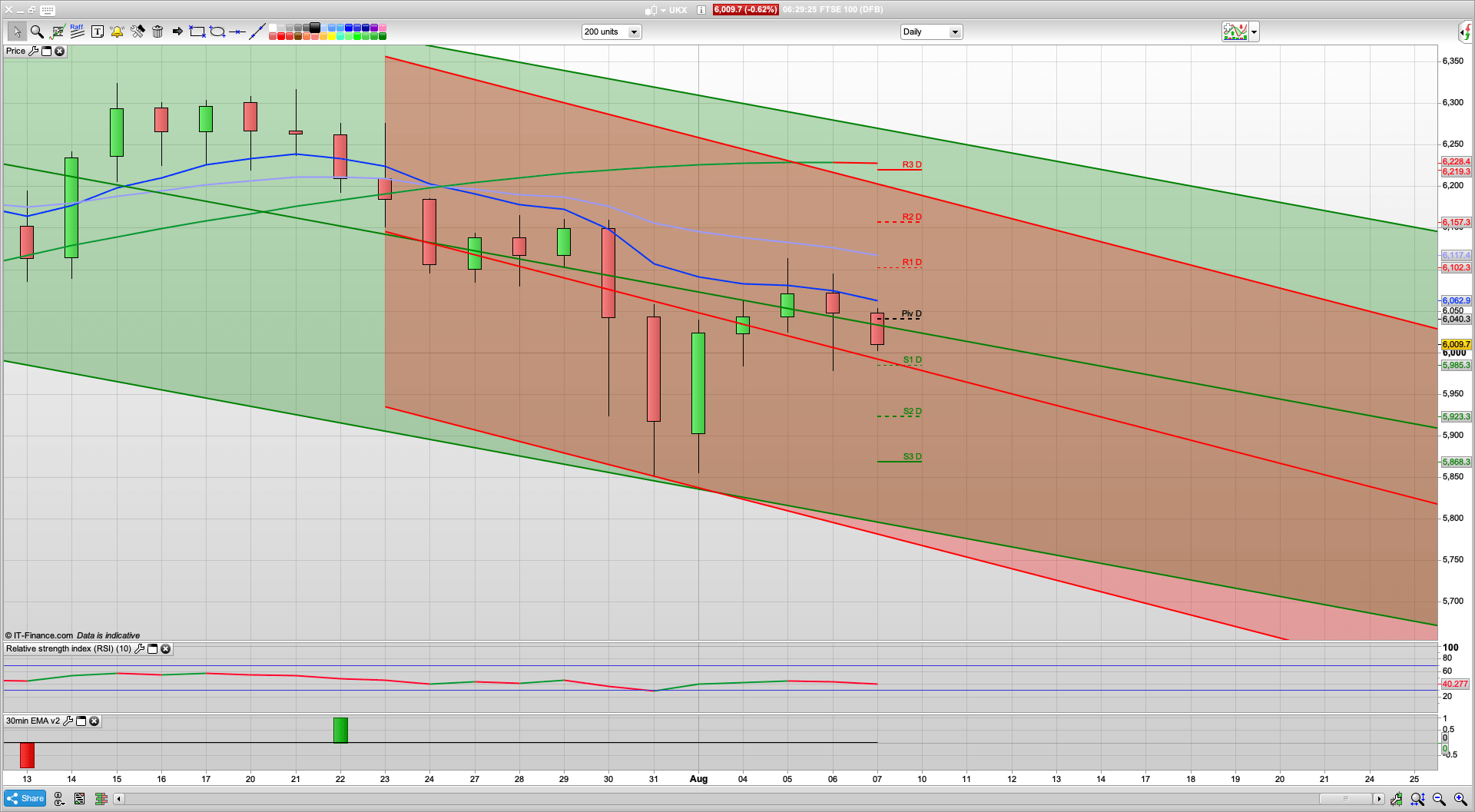Pick the white color swatch
The height and width of the screenshot is (812, 1475).
pyautogui.click(x=273, y=28)
